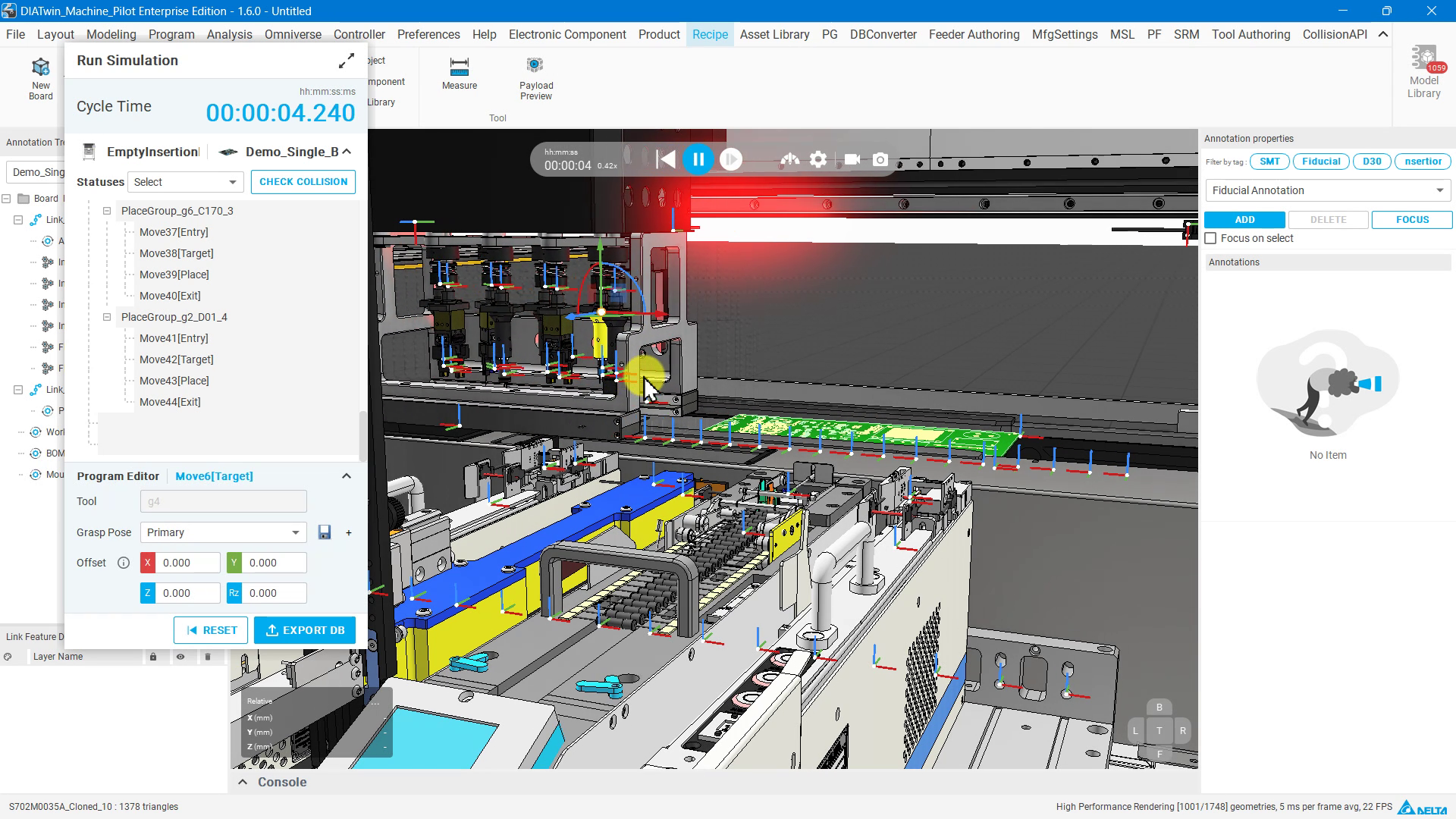The width and height of the screenshot is (1456, 819).
Task: Click the Rz offset input field
Action: click(275, 593)
